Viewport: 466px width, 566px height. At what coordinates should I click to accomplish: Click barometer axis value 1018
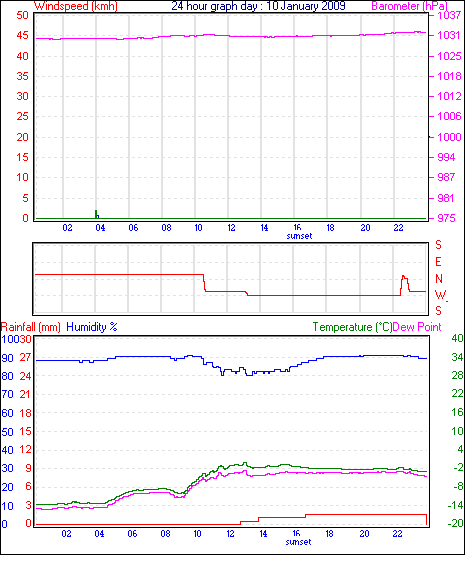point(449,76)
